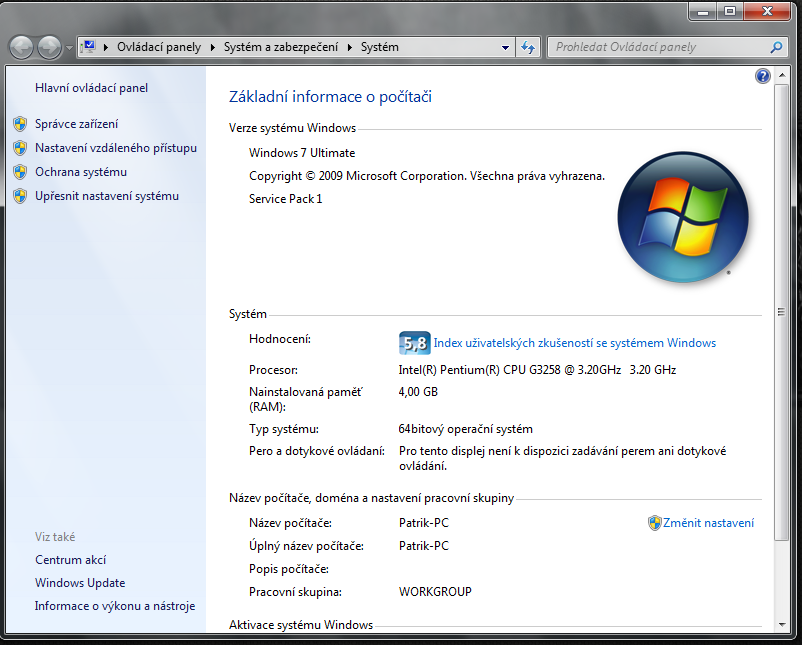Click the shield icon beside Změnit nastavení
This screenshot has width=802, height=645.
(655, 523)
